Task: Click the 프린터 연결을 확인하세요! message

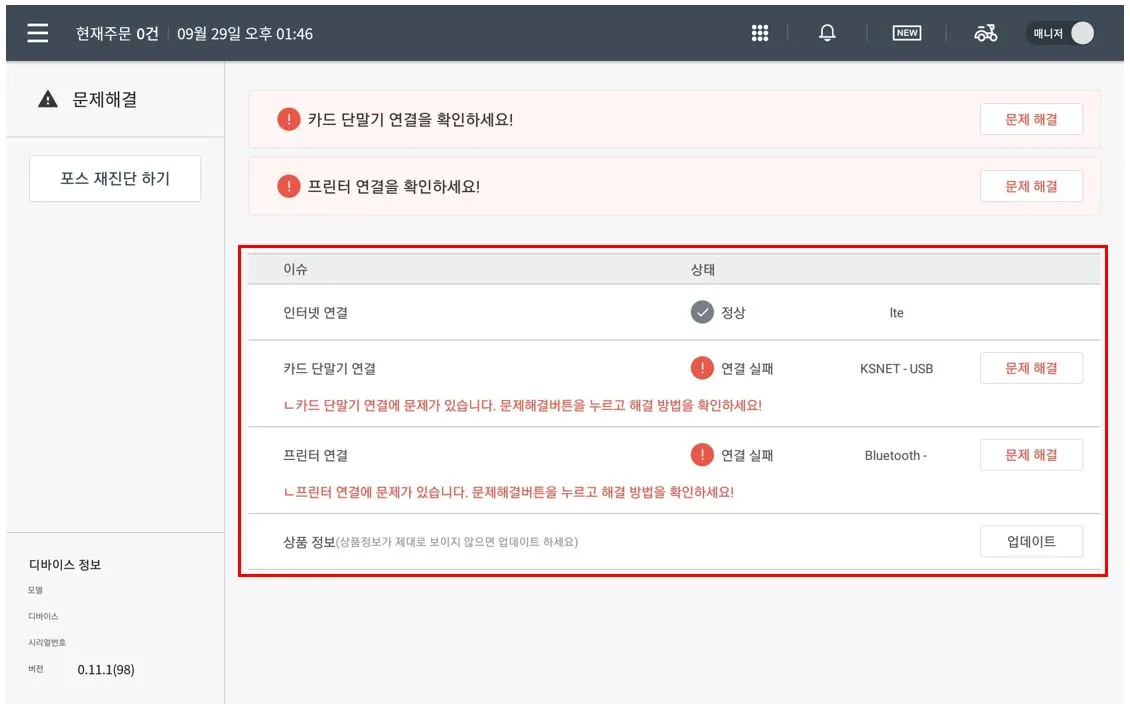Action: pyautogui.click(x=393, y=187)
